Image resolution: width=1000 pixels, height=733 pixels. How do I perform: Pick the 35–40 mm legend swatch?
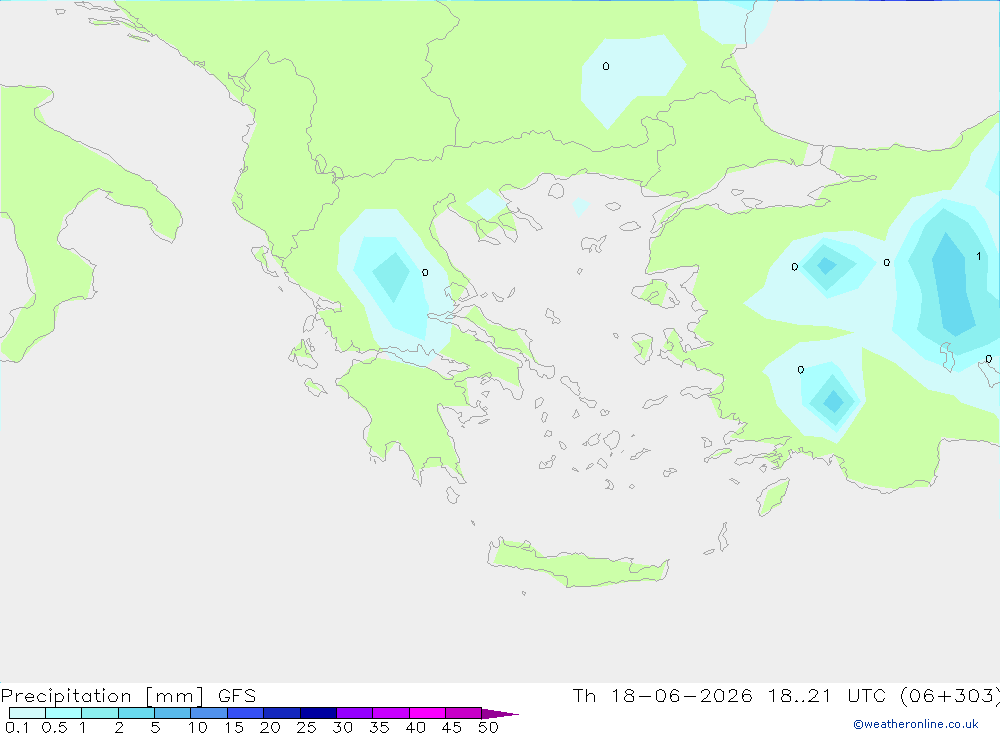(x=391, y=713)
